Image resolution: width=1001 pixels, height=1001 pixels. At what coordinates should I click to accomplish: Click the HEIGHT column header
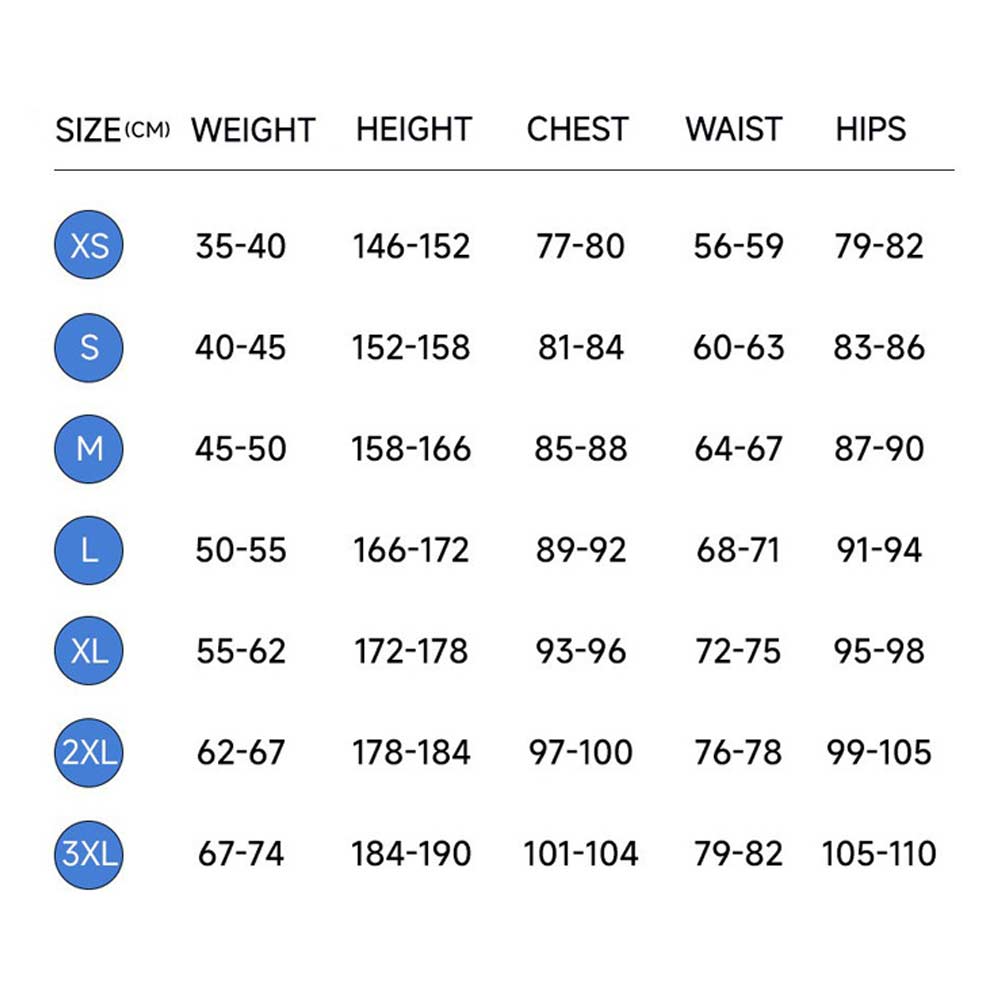(413, 130)
